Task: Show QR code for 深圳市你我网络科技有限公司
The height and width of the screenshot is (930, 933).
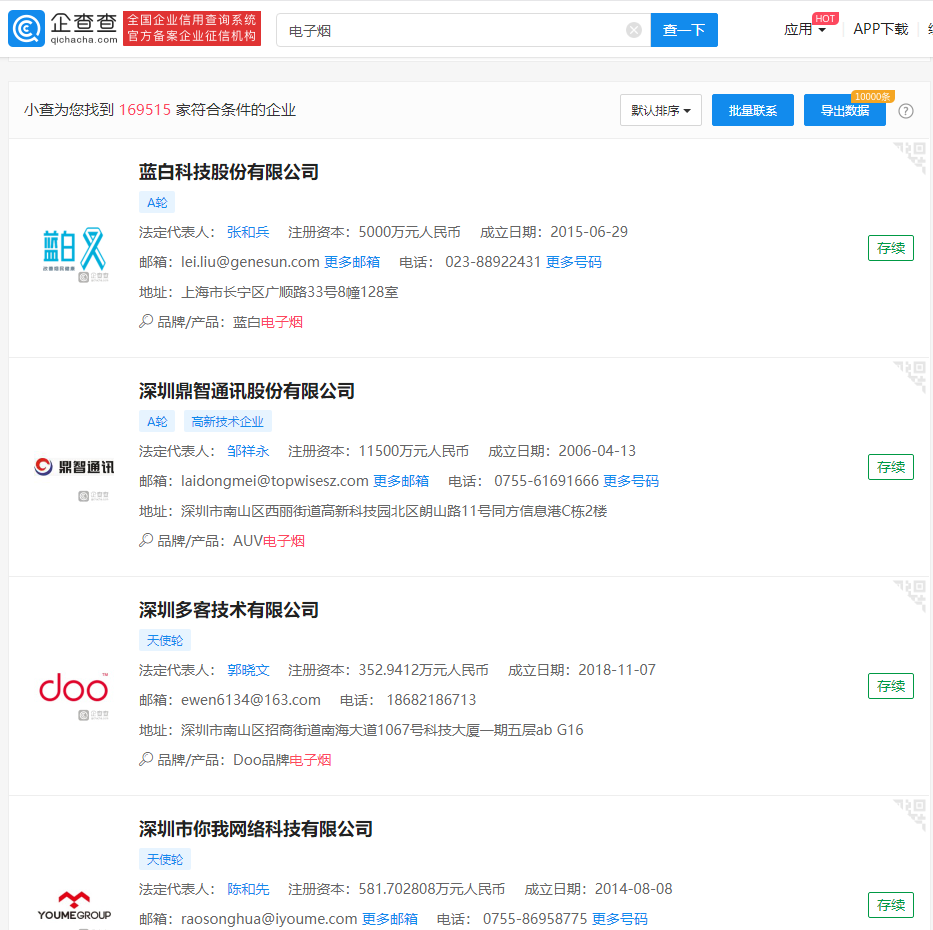Action: [x=910, y=814]
